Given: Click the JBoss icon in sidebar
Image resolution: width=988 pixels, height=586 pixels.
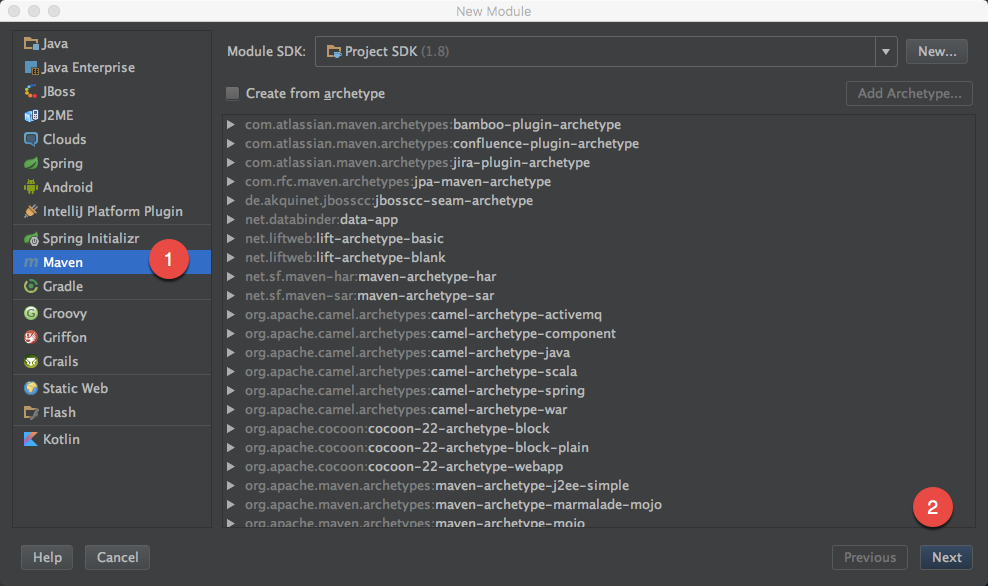Looking at the screenshot, I should [31, 91].
